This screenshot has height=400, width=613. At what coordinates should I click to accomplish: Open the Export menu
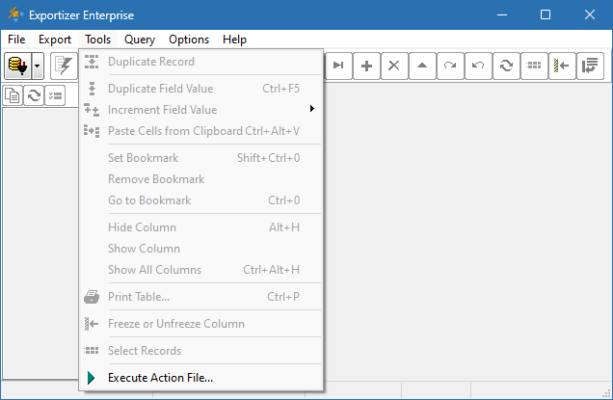(55, 39)
